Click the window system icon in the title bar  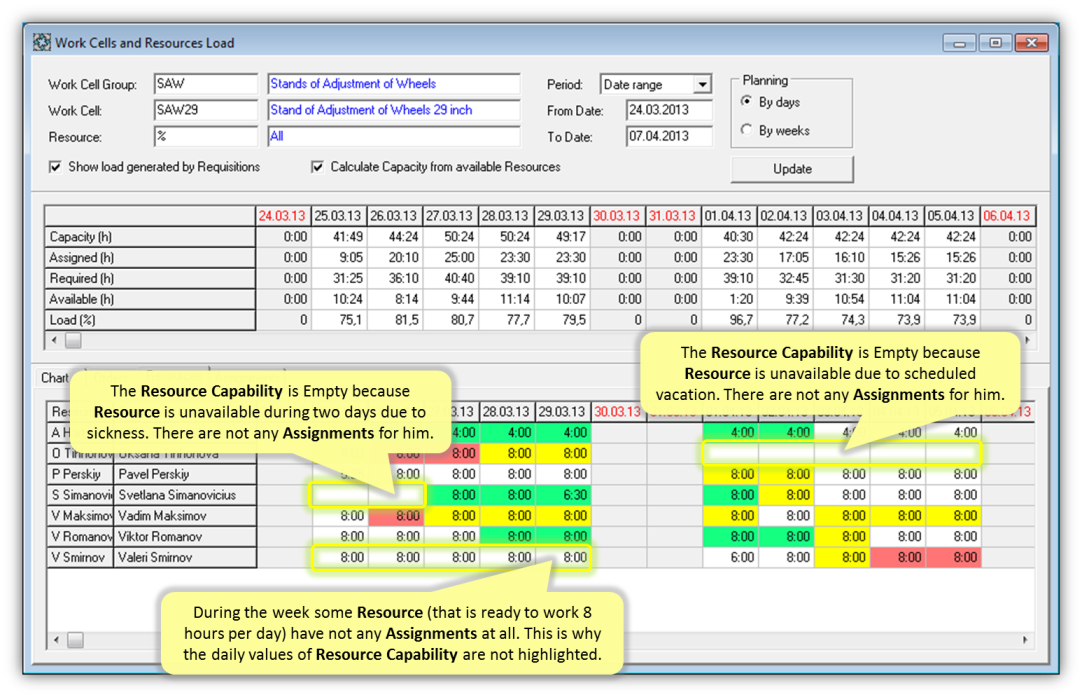(41, 43)
